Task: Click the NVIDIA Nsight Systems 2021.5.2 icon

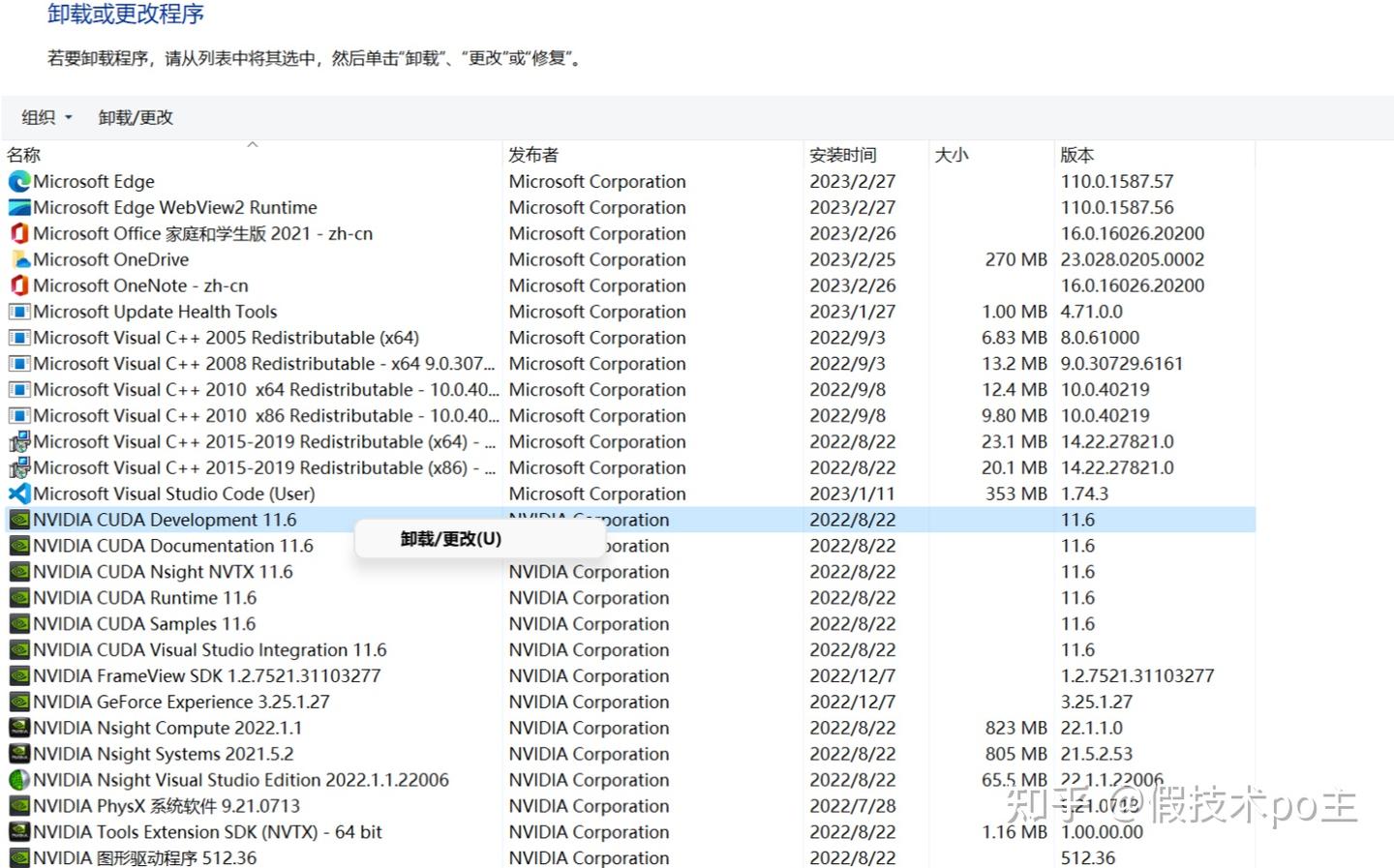Action: coord(19,754)
